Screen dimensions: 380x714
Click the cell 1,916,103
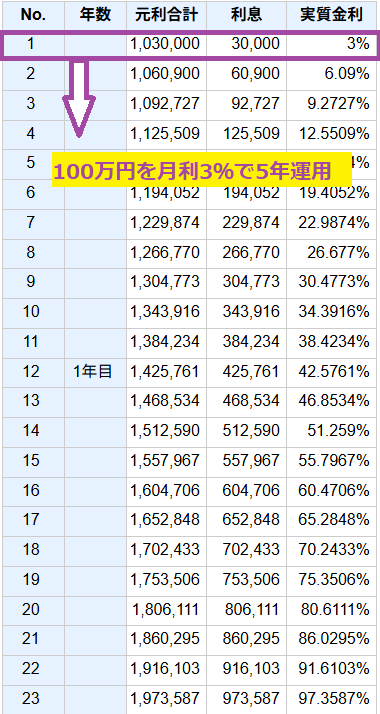pyautogui.click(x=166, y=669)
